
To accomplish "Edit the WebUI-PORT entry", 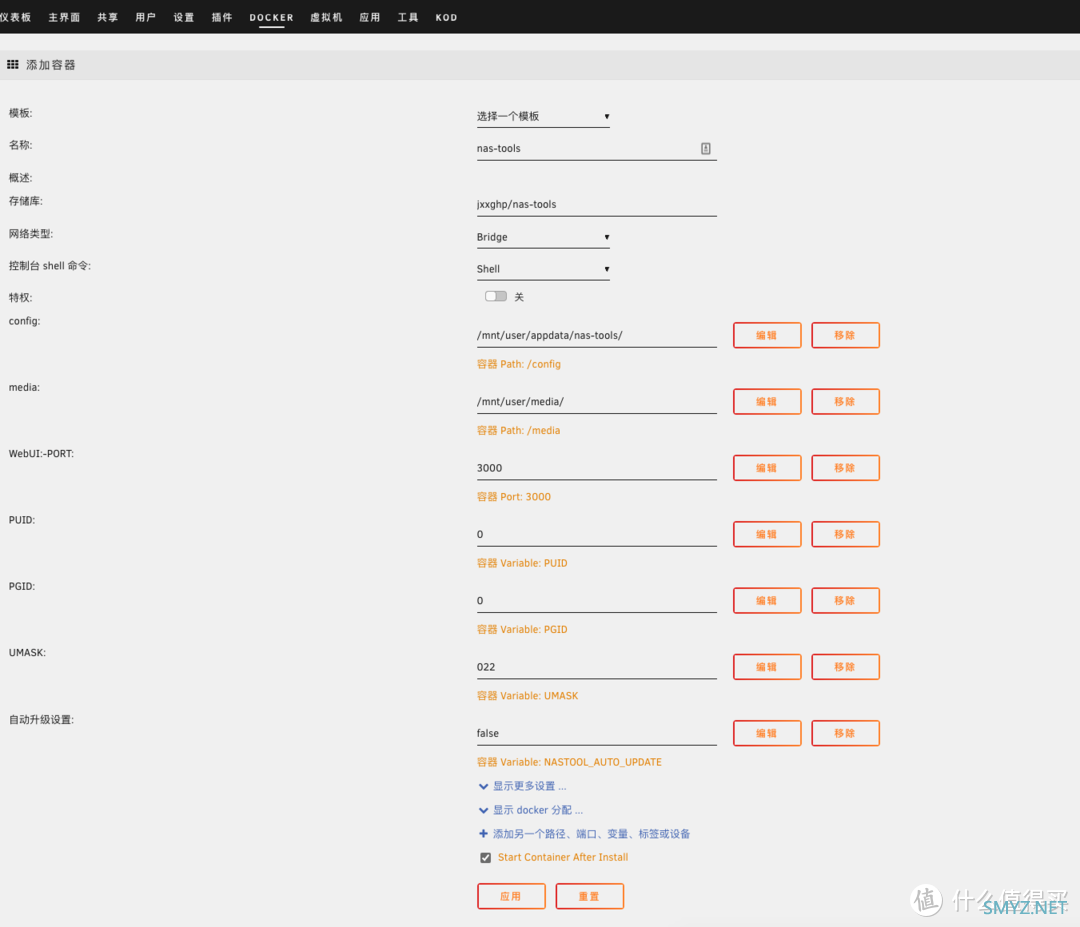I will pyautogui.click(x=767, y=468).
